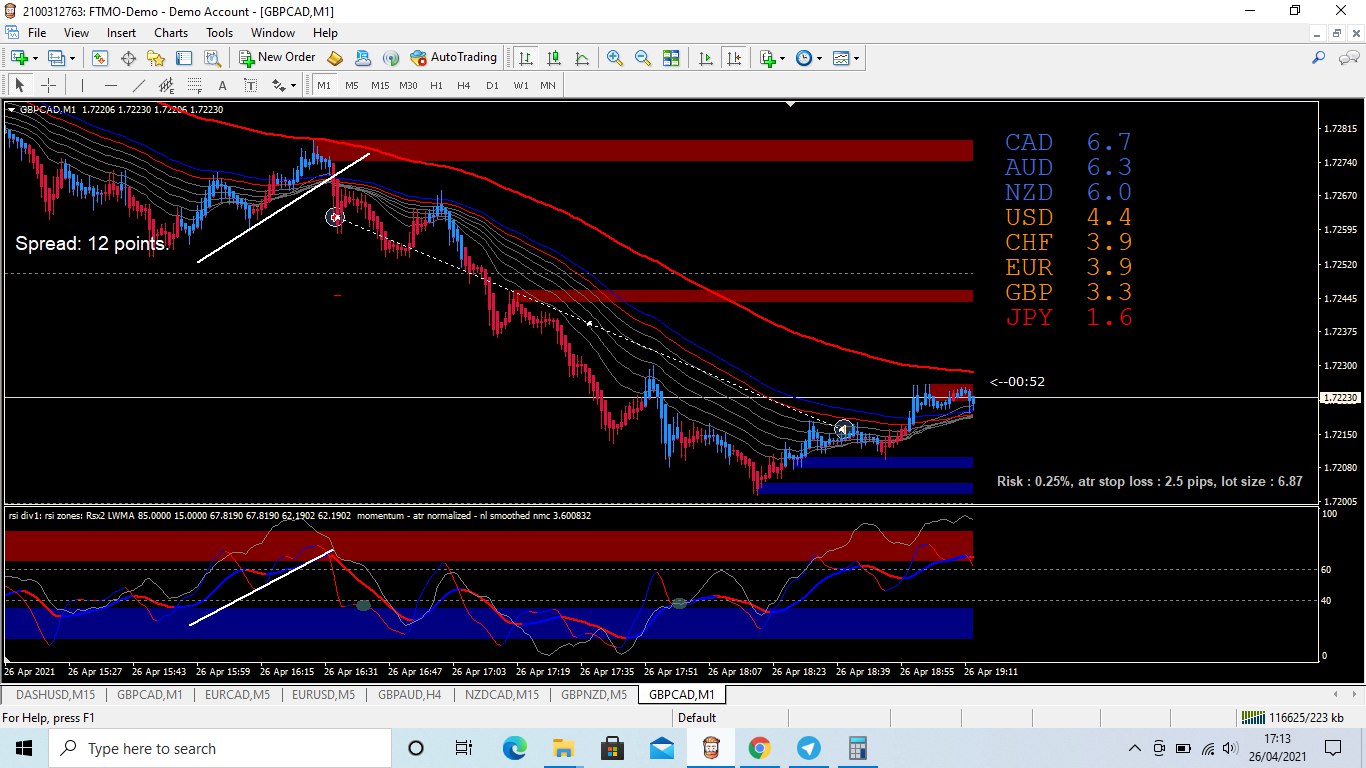This screenshot has height=768, width=1366.
Task: Select the Horizontal Line drawing tool
Action: (110, 86)
